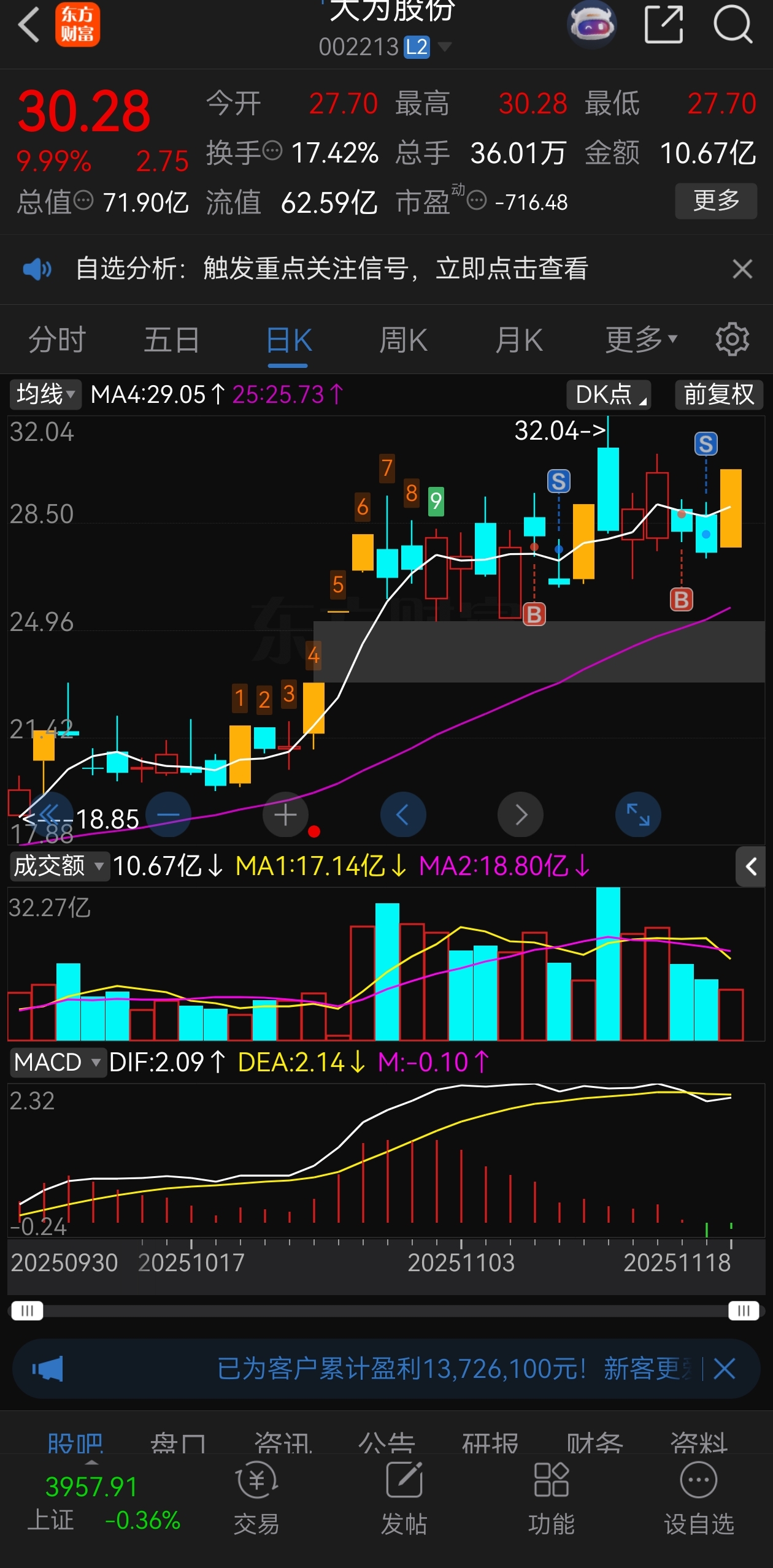Tap the blue speaker announcement icon
This screenshot has width=773, height=1568.
point(37,269)
